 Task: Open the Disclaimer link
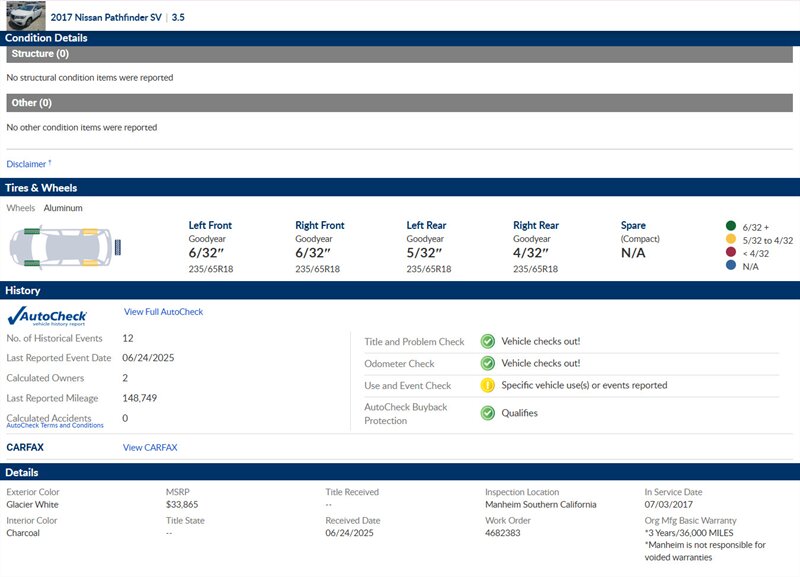click(x=27, y=164)
